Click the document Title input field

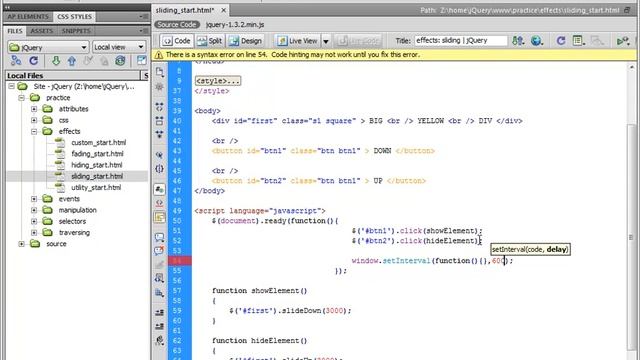pos(461,40)
